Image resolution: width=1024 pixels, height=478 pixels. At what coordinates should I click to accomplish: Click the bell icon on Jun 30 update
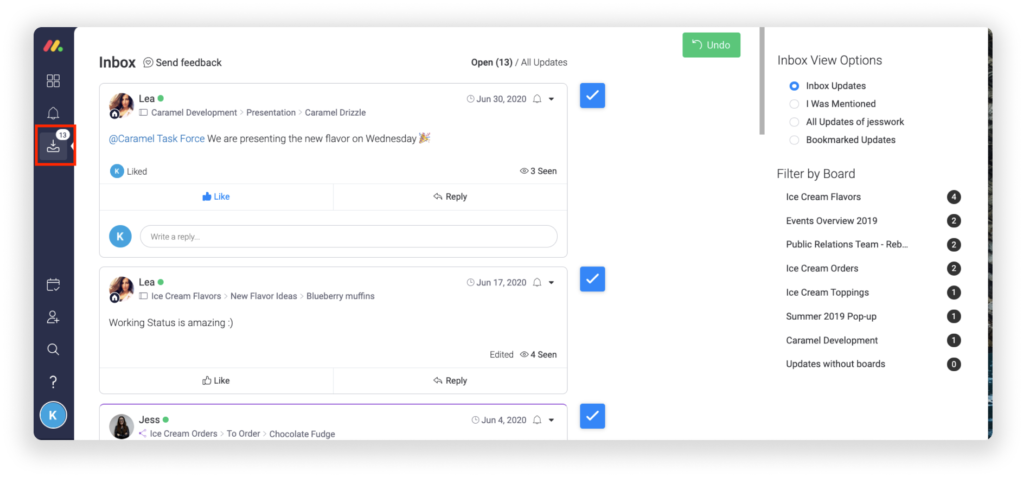[537, 99]
